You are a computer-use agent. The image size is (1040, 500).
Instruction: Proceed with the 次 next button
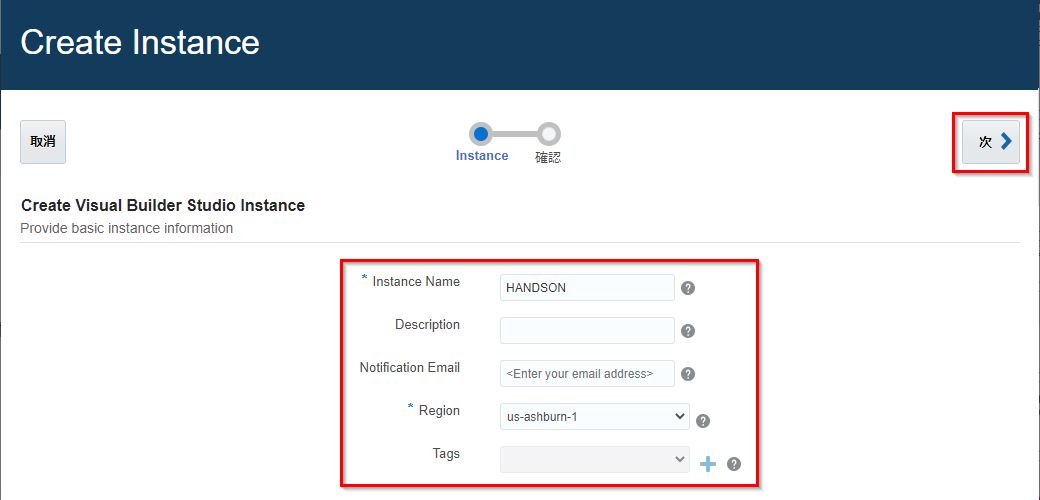tap(990, 142)
